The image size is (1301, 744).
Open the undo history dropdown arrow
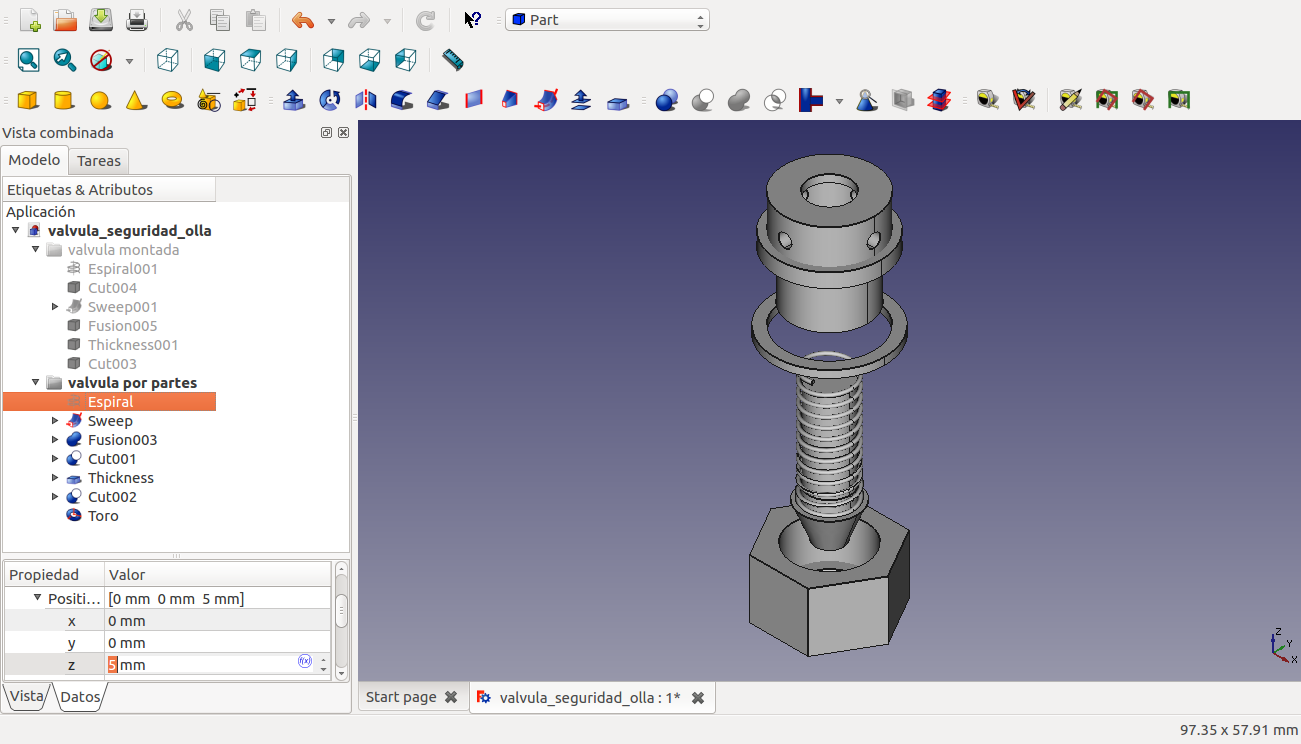(331, 21)
